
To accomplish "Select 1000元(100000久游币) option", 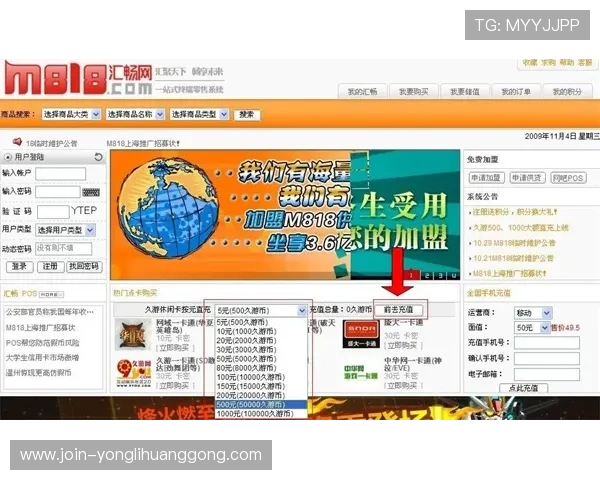I will click(261, 414).
